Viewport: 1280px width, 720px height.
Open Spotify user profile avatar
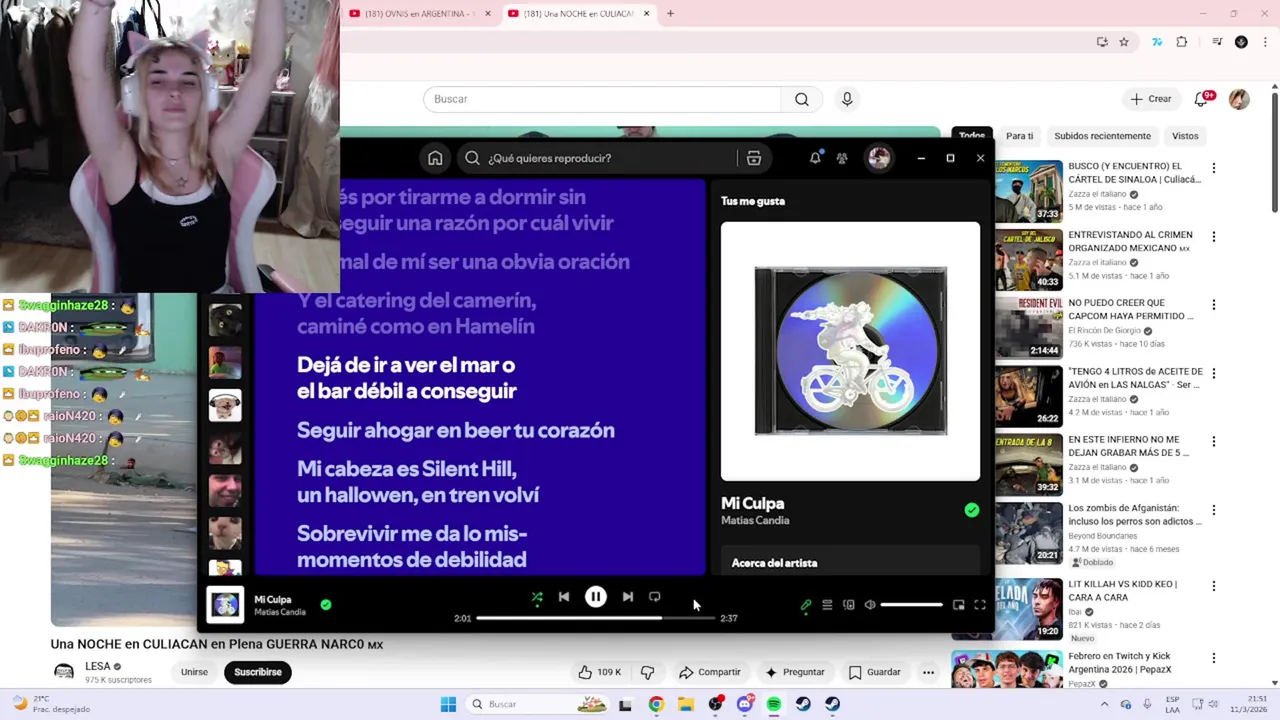(x=879, y=158)
